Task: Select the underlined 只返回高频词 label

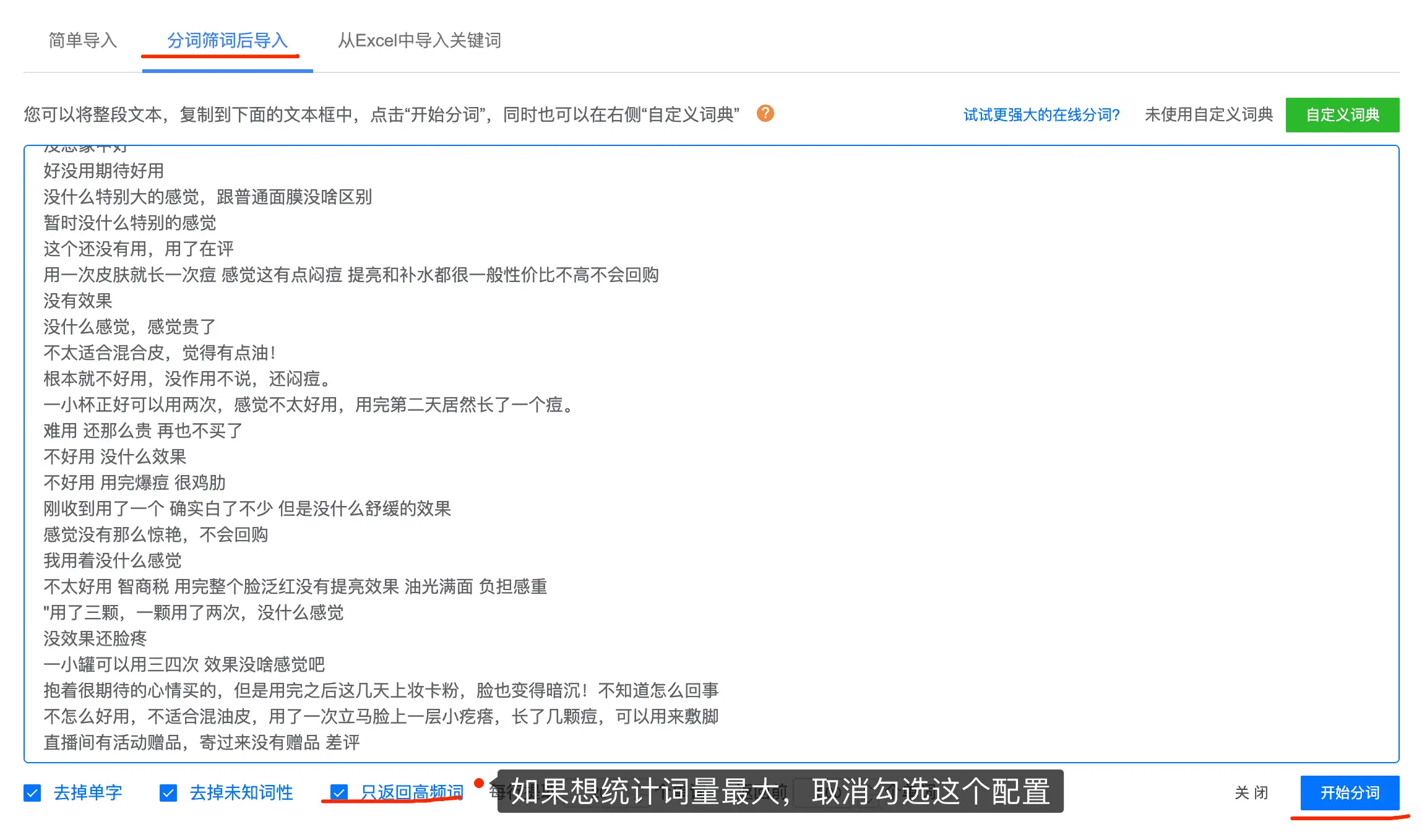Action: (412, 793)
